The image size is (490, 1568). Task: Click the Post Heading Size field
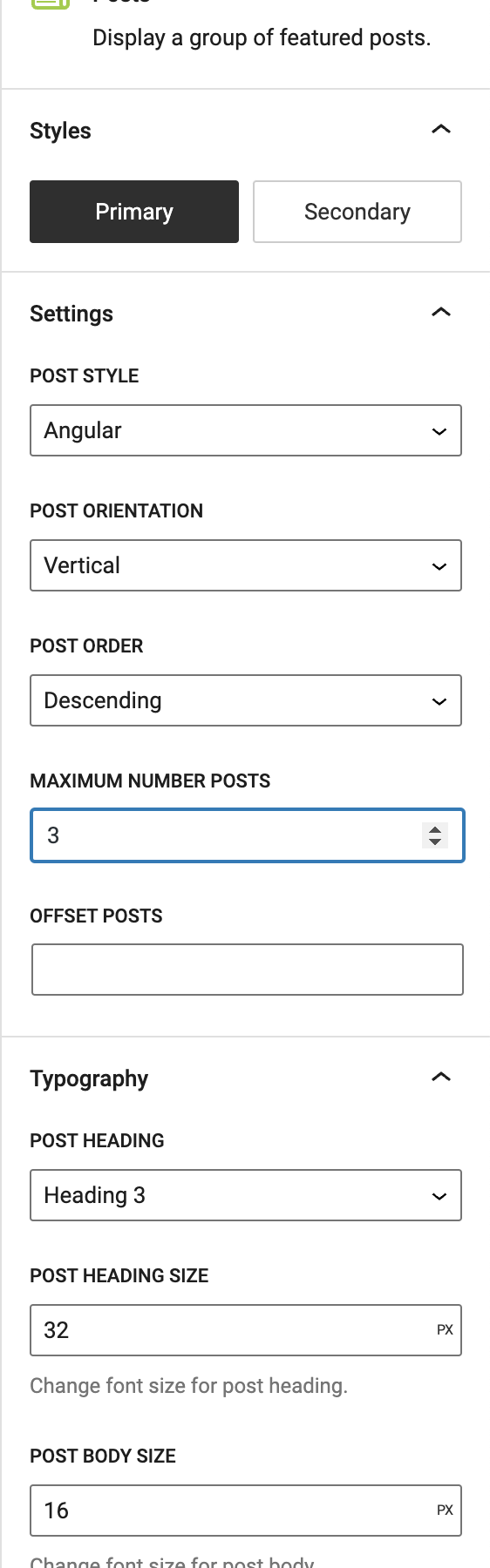tap(246, 1330)
